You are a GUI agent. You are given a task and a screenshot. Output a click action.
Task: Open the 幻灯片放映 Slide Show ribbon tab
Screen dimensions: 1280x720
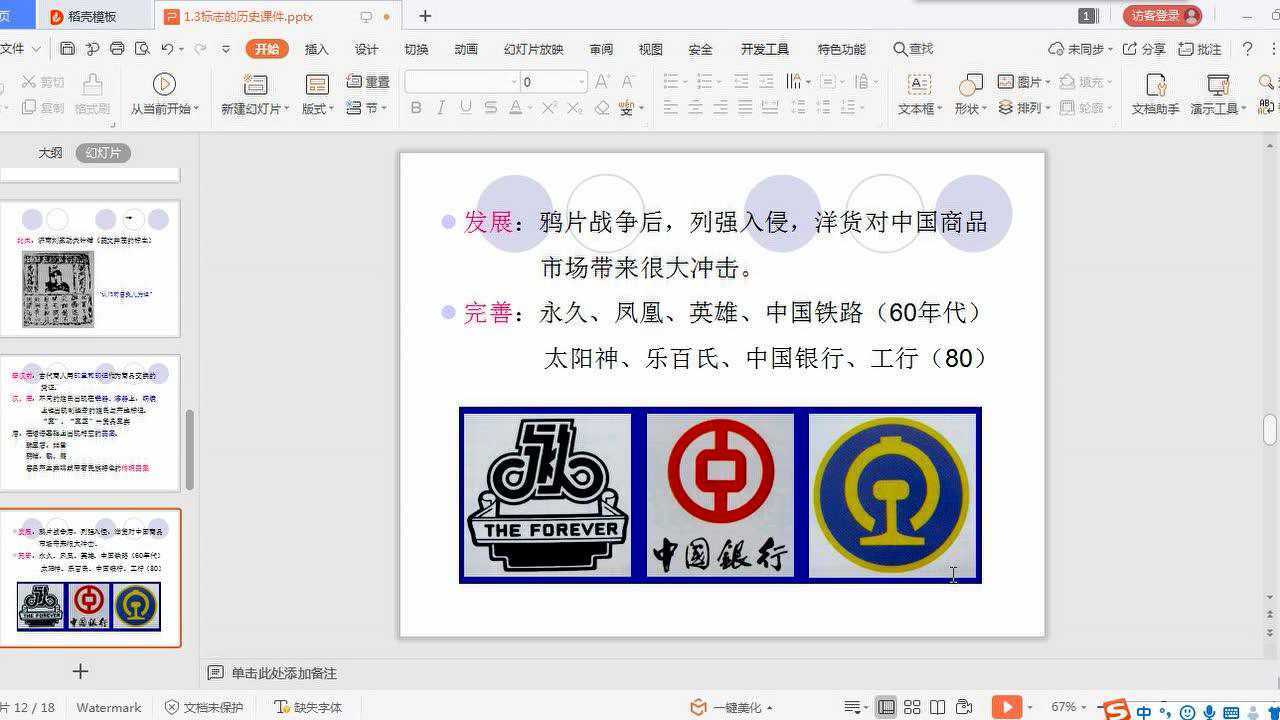tap(533, 49)
